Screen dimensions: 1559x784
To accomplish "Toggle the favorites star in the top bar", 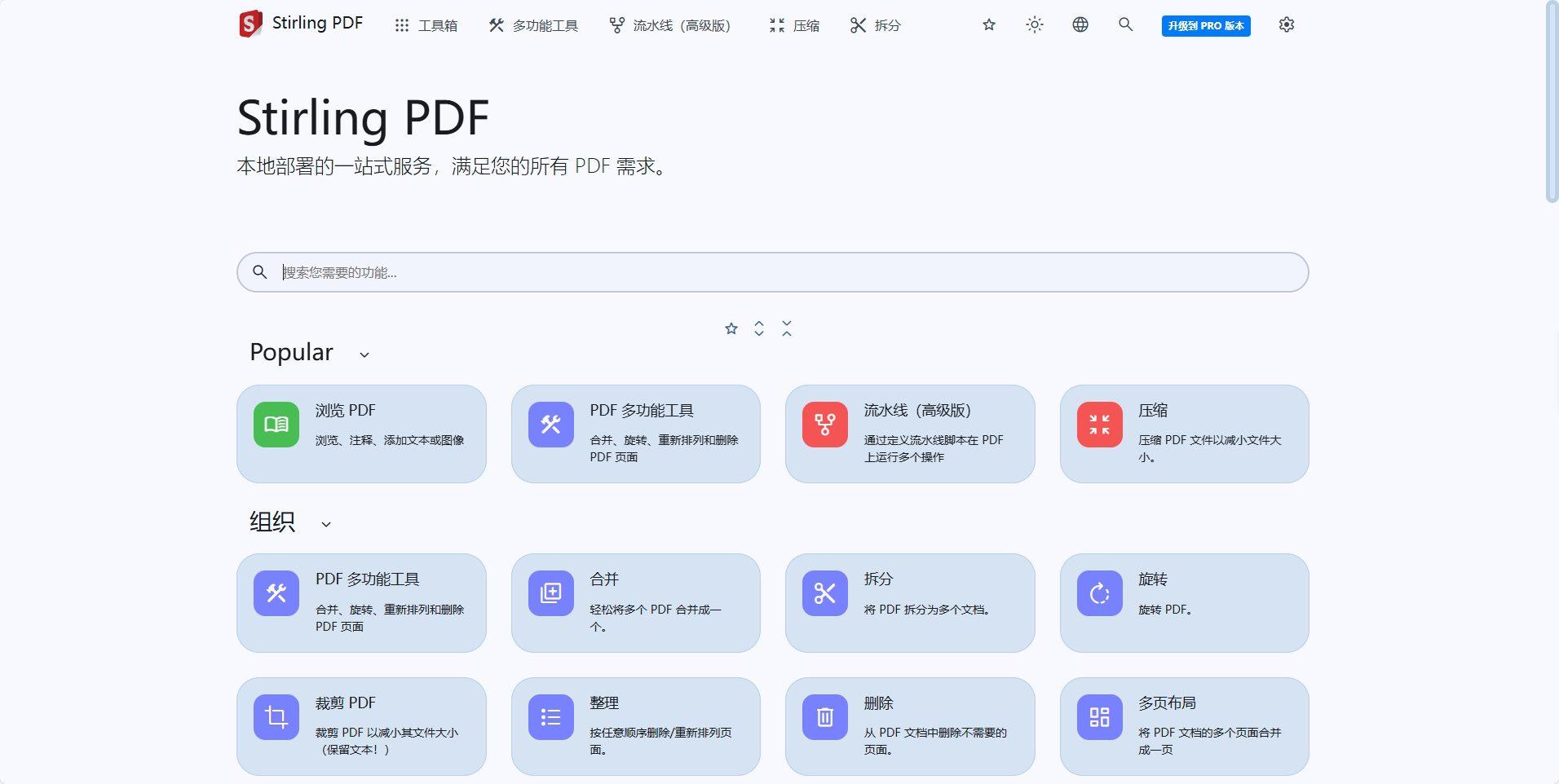I will 987,24.
